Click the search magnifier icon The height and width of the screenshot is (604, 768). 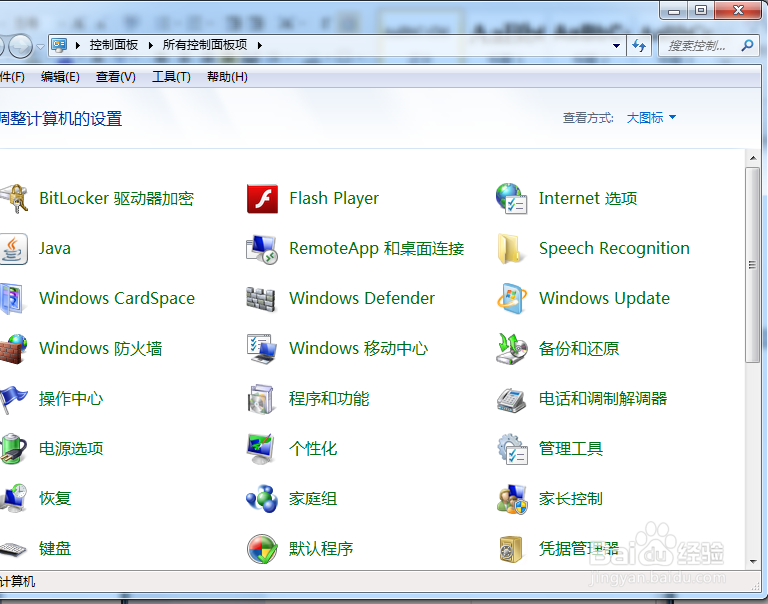(x=747, y=46)
